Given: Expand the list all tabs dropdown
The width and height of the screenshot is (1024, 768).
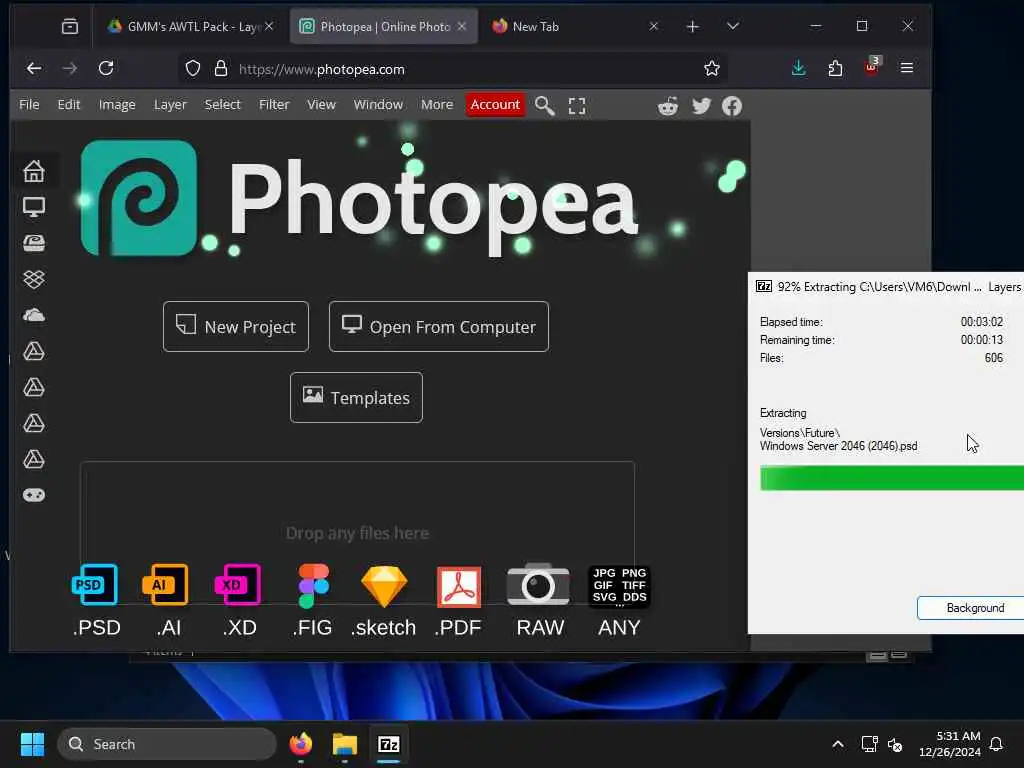Looking at the screenshot, I should point(733,26).
